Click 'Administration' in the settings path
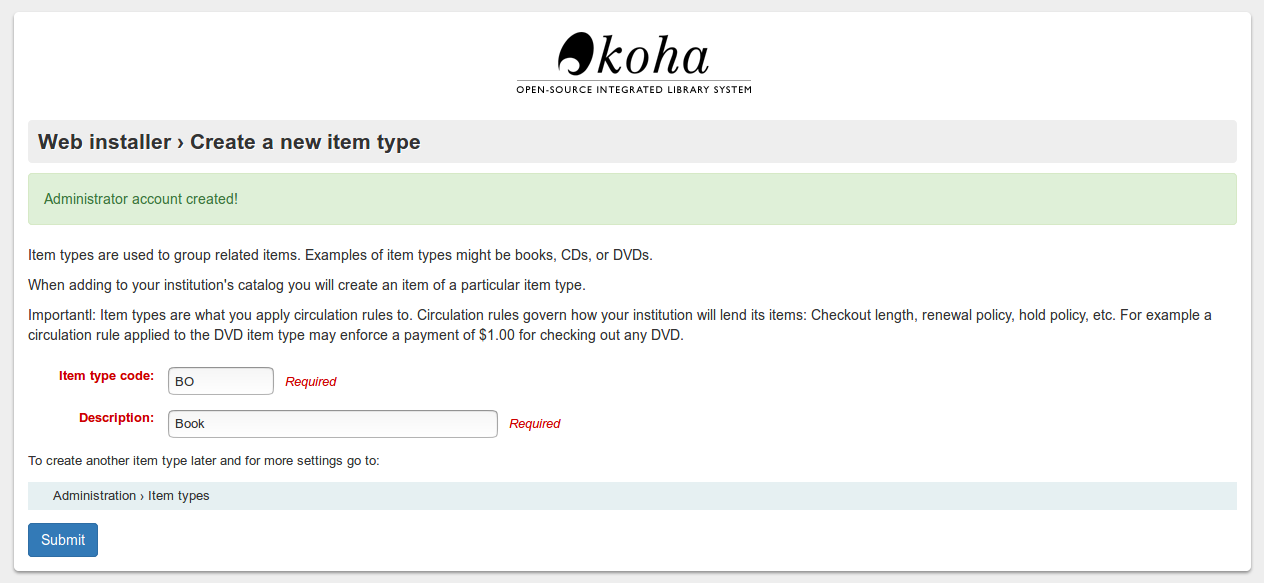The height and width of the screenshot is (583, 1264). coord(94,496)
